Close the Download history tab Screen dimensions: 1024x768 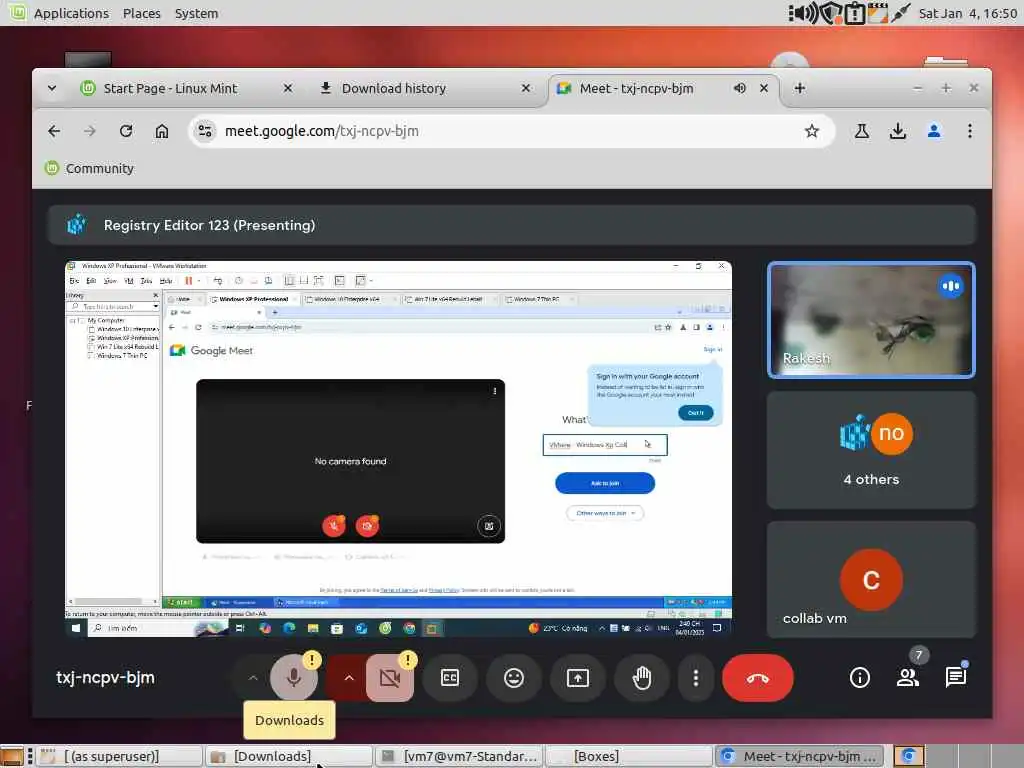(526, 88)
